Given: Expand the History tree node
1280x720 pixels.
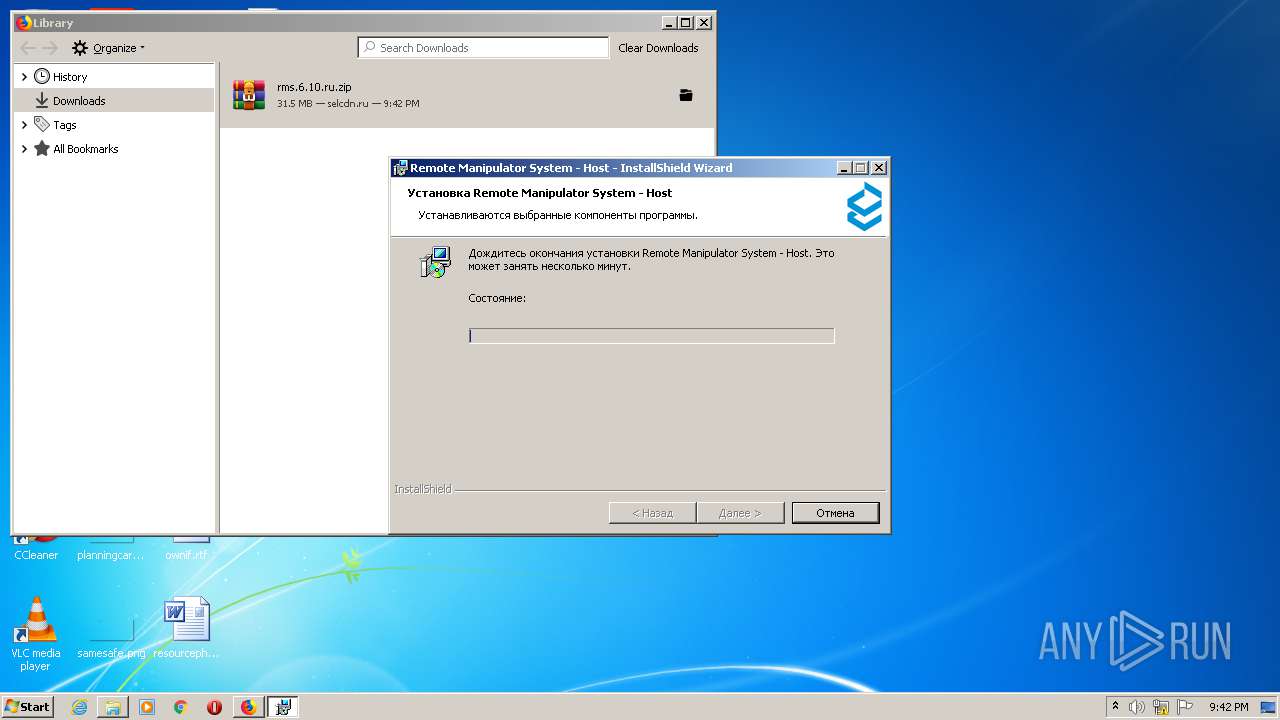Looking at the screenshot, I should point(24,77).
